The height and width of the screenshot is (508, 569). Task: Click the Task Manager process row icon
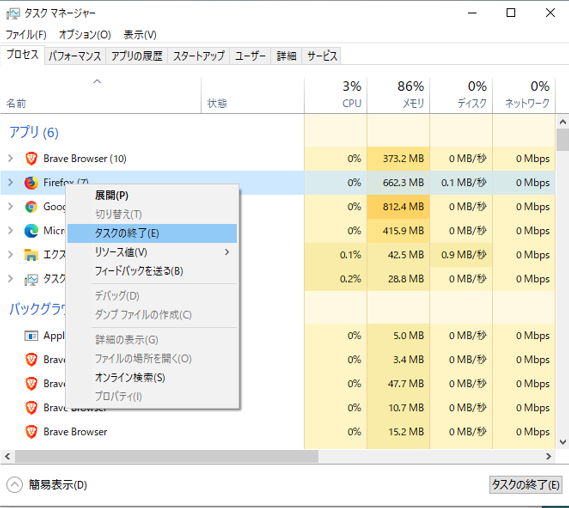pyautogui.click(x=31, y=279)
